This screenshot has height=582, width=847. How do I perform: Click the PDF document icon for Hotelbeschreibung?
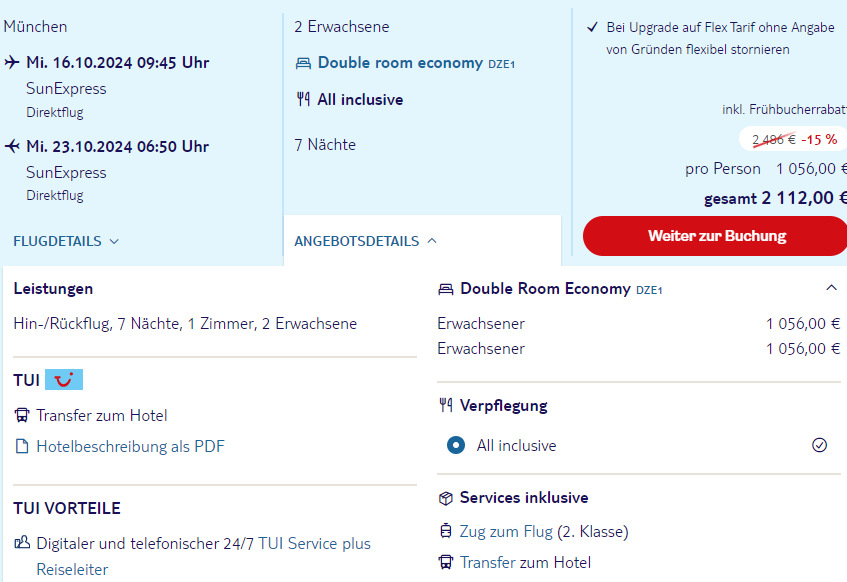pyautogui.click(x=22, y=446)
